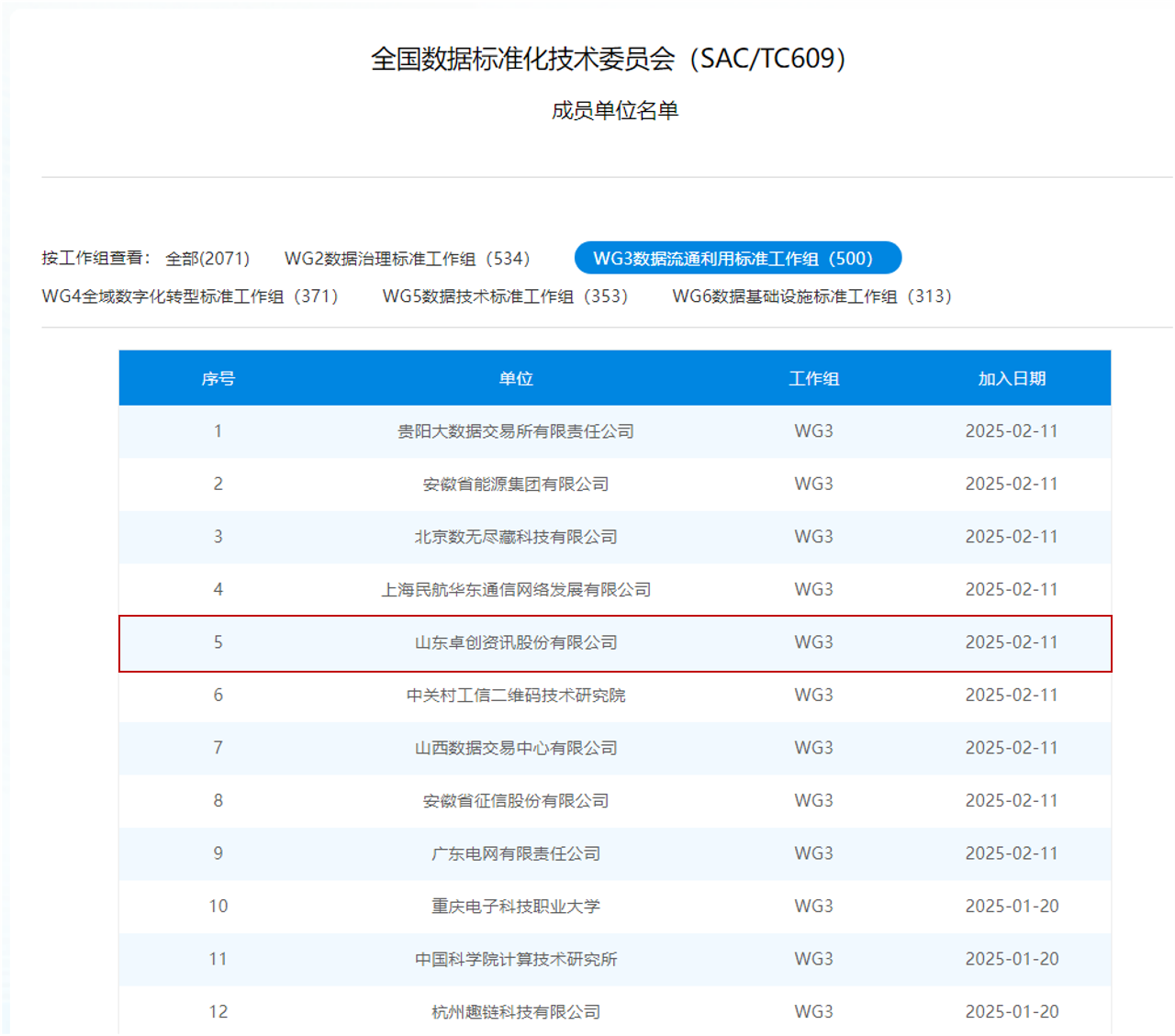Click WG3 cell for 贵阳大数据交易所有限责任公司
This screenshot has width=1175, height=1036.
tap(814, 430)
